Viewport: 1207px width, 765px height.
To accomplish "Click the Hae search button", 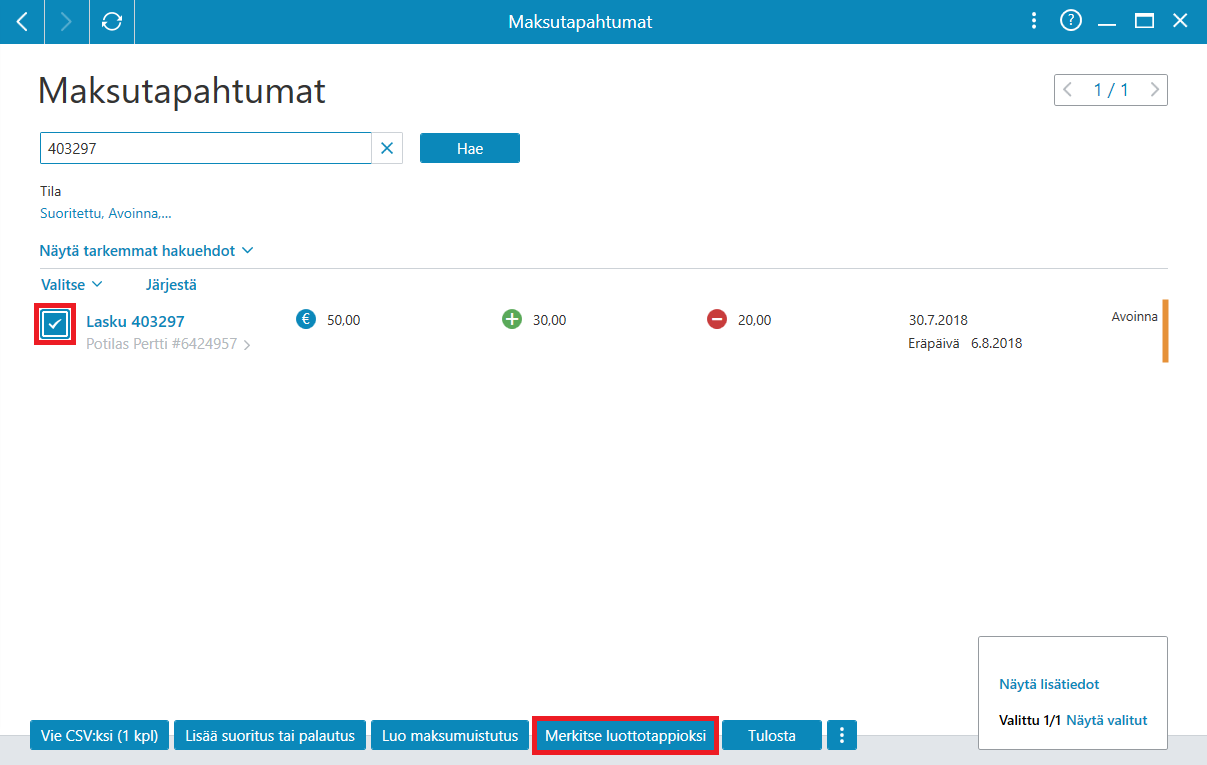I will point(470,148).
